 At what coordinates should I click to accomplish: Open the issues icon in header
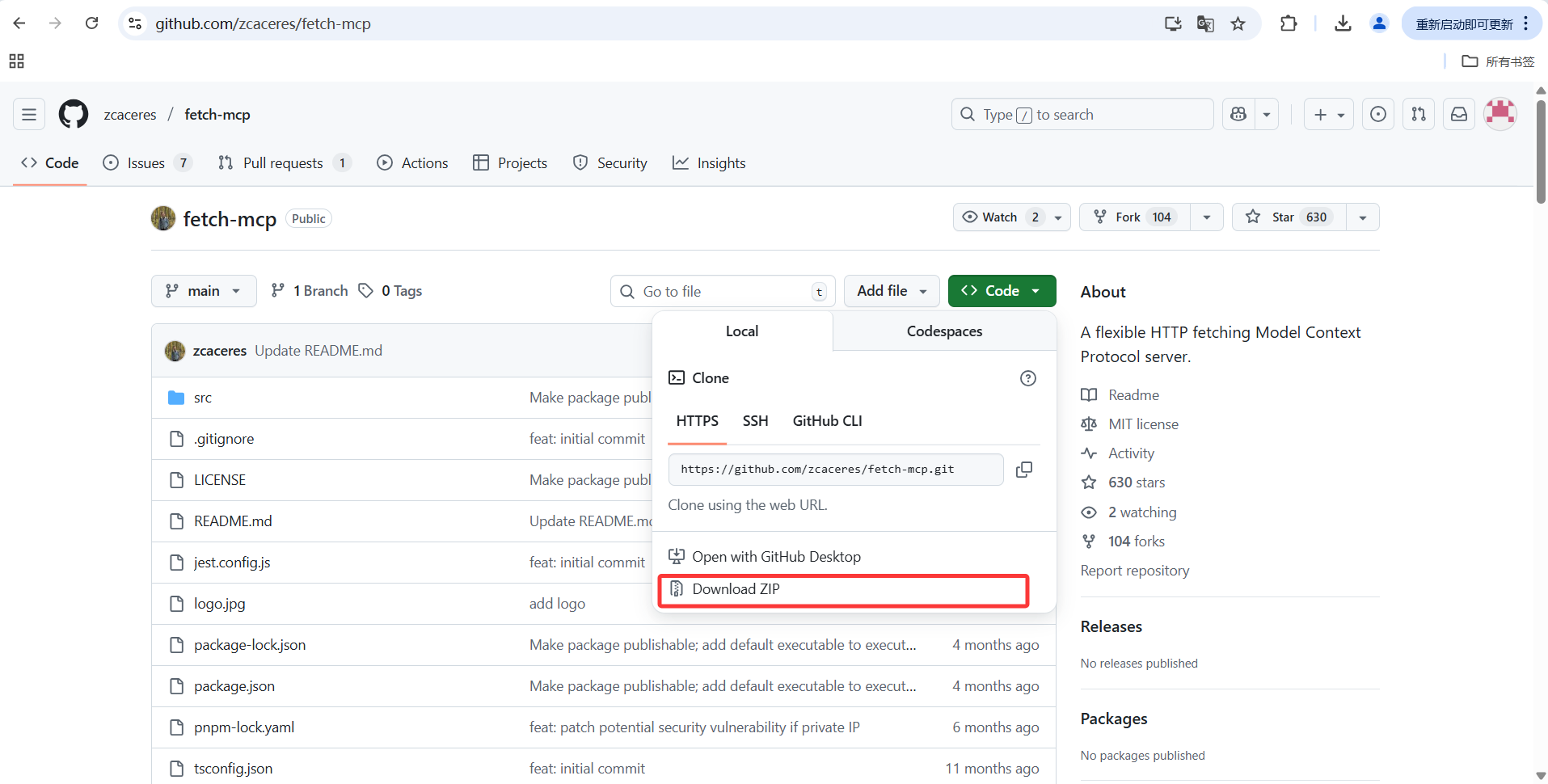click(1378, 115)
